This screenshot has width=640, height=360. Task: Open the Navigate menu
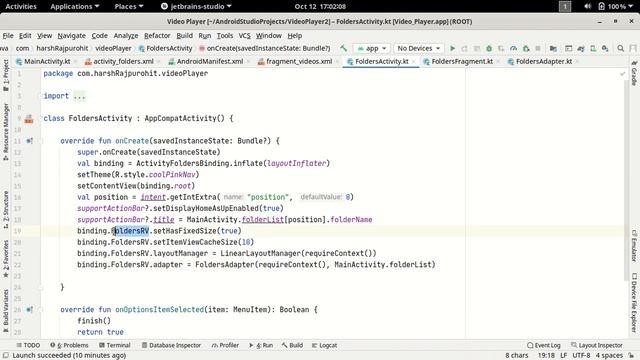coord(71,36)
